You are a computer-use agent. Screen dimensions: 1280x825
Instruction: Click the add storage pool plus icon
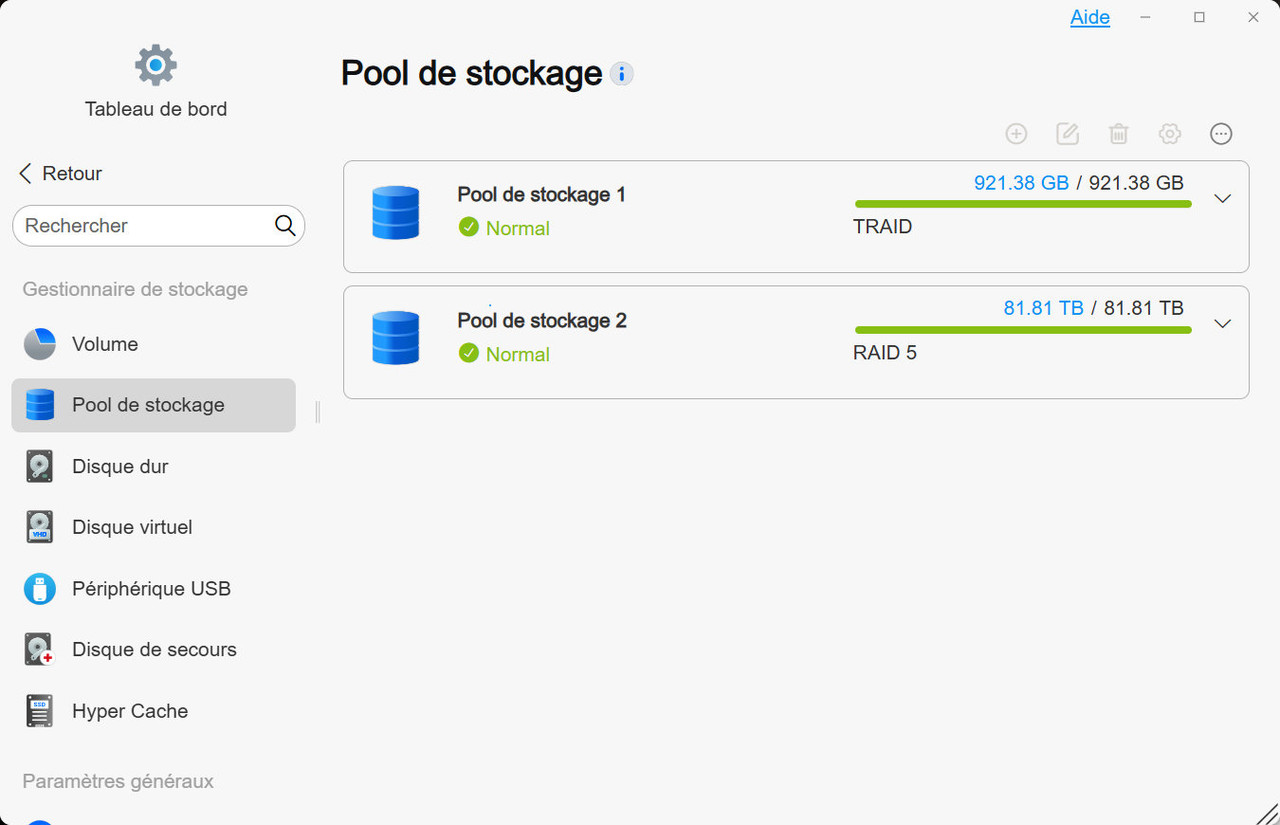point(1016,134)
